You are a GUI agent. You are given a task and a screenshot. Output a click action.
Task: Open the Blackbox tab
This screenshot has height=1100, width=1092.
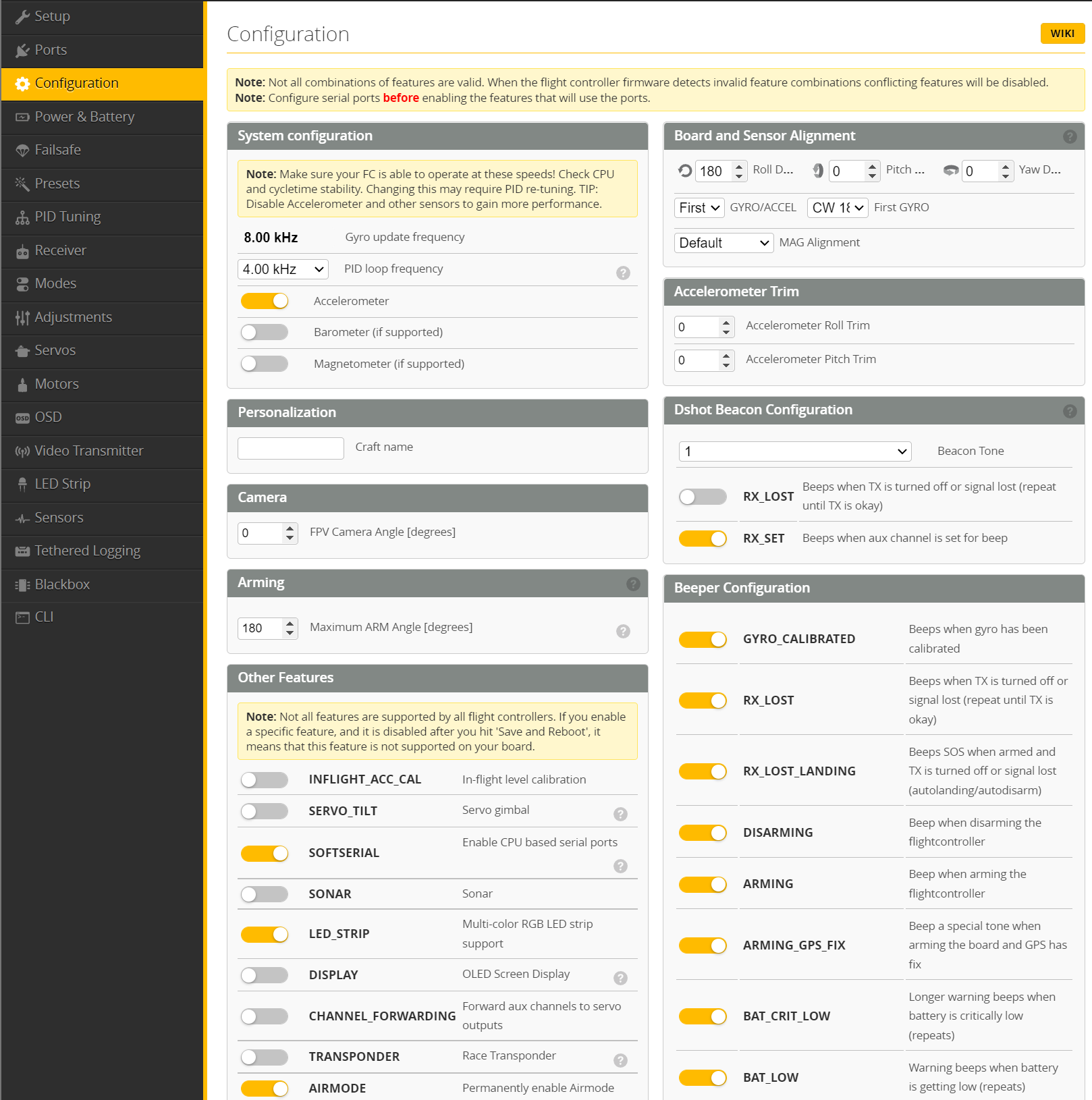[62, 584]
